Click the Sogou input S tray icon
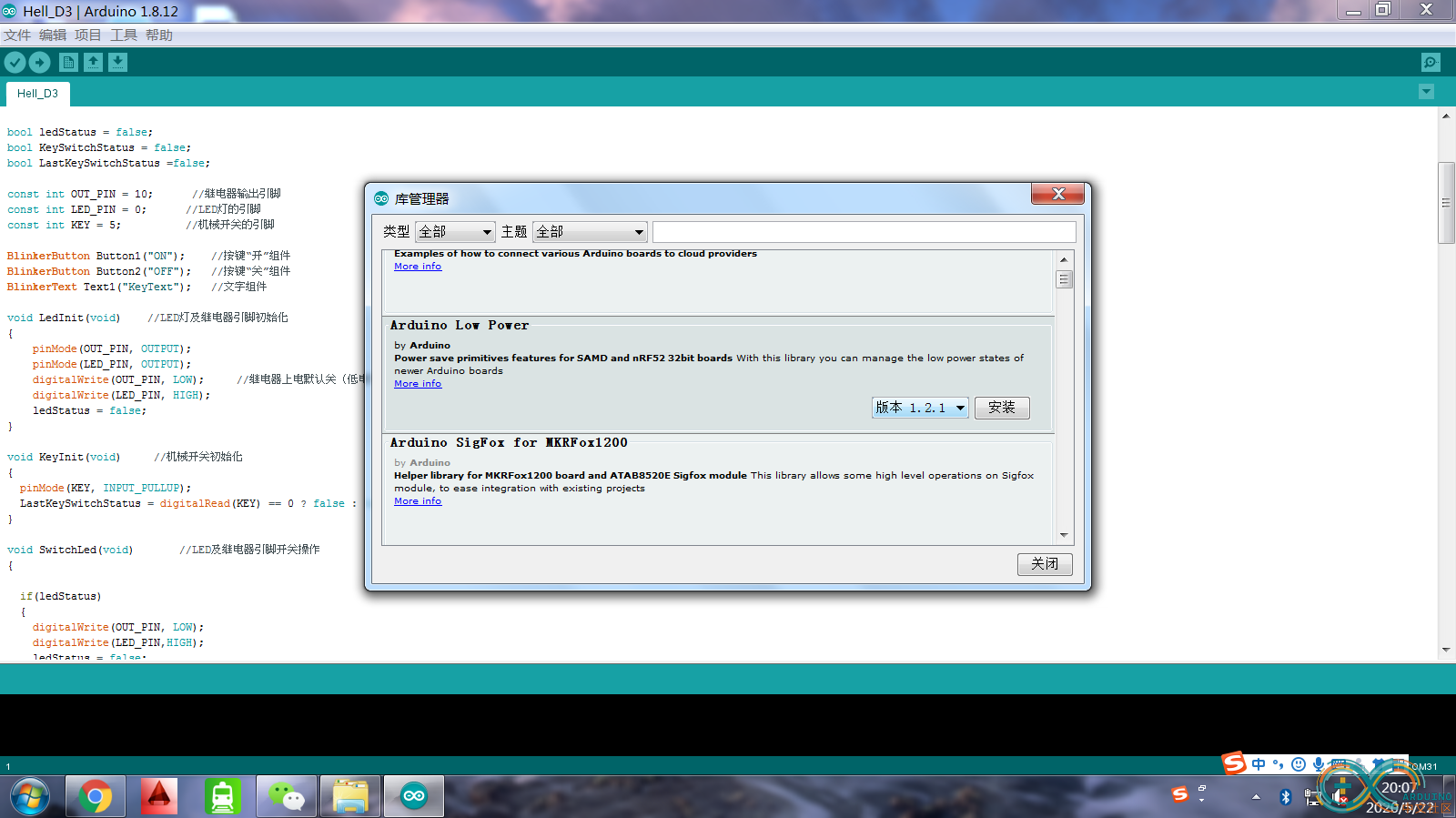Viewport: 1456px width, 818px height. 1180,794
